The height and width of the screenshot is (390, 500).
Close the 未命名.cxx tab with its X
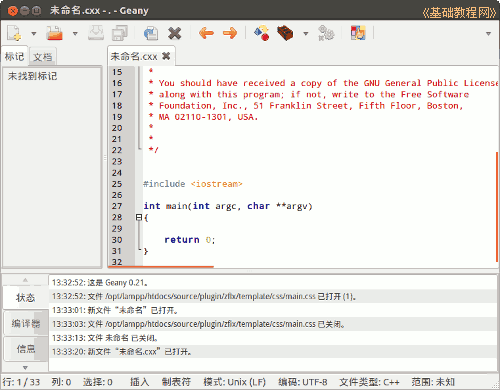point(166,56)
